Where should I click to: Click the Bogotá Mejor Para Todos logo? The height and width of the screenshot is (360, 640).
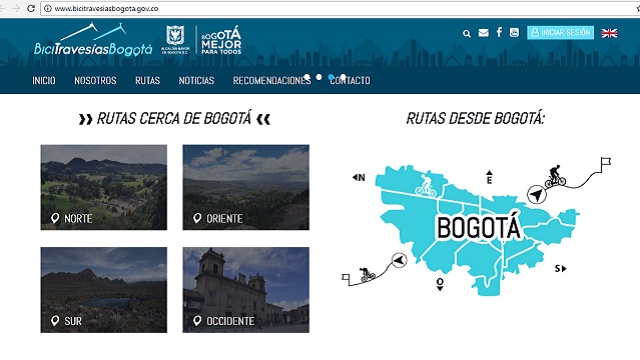click(221, 40)
